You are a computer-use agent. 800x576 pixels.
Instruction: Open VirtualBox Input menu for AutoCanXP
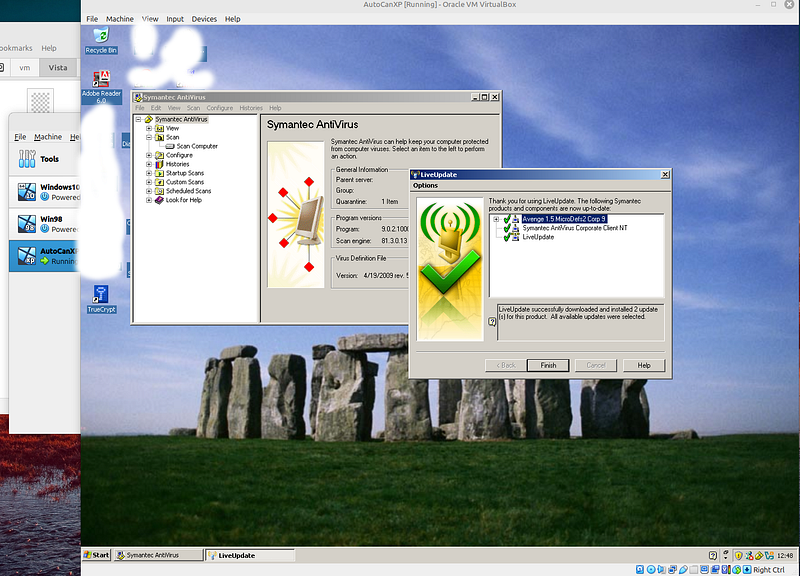click(x=175, y=19)
